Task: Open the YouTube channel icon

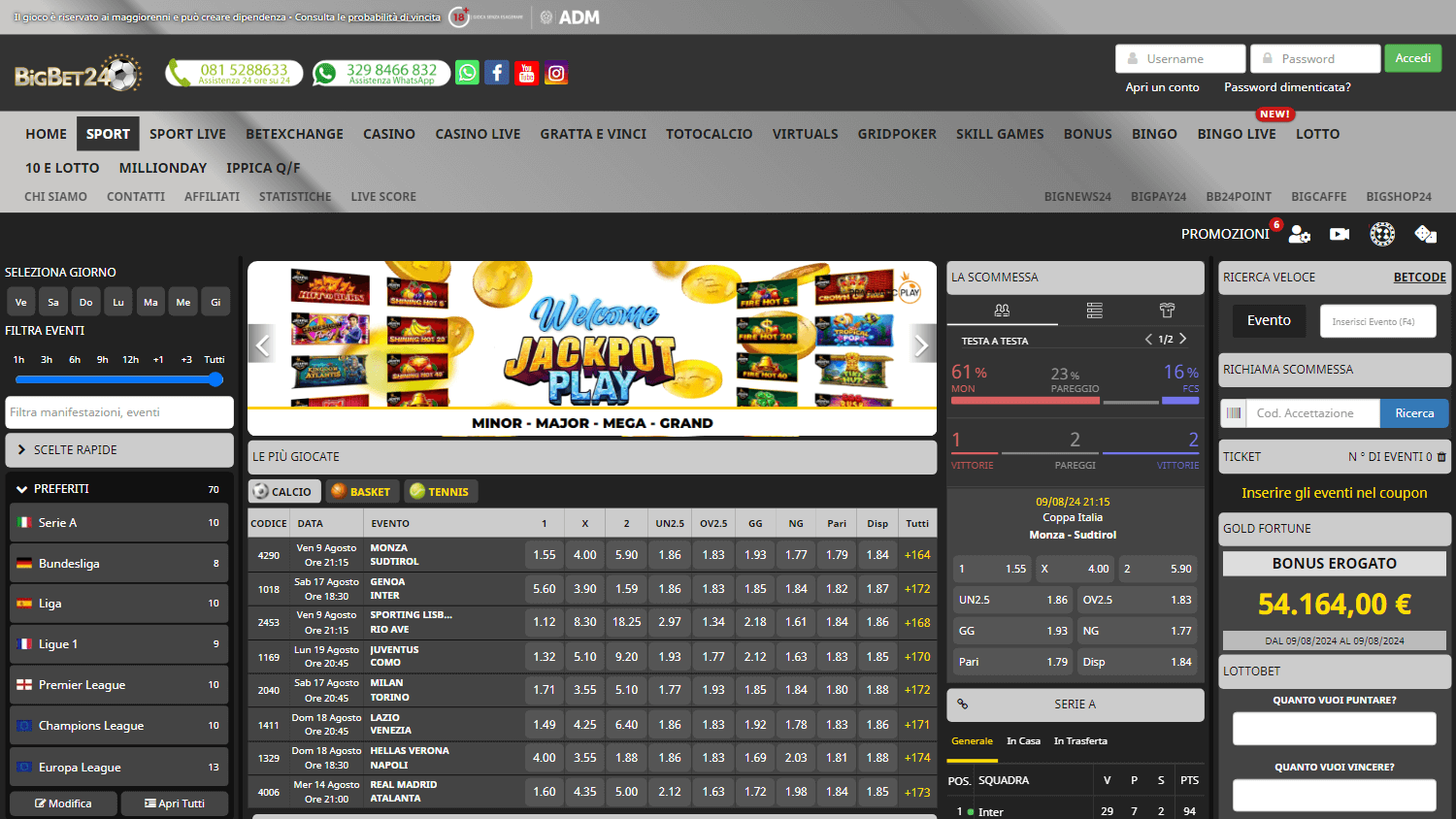Action: [x=526, y=73]
